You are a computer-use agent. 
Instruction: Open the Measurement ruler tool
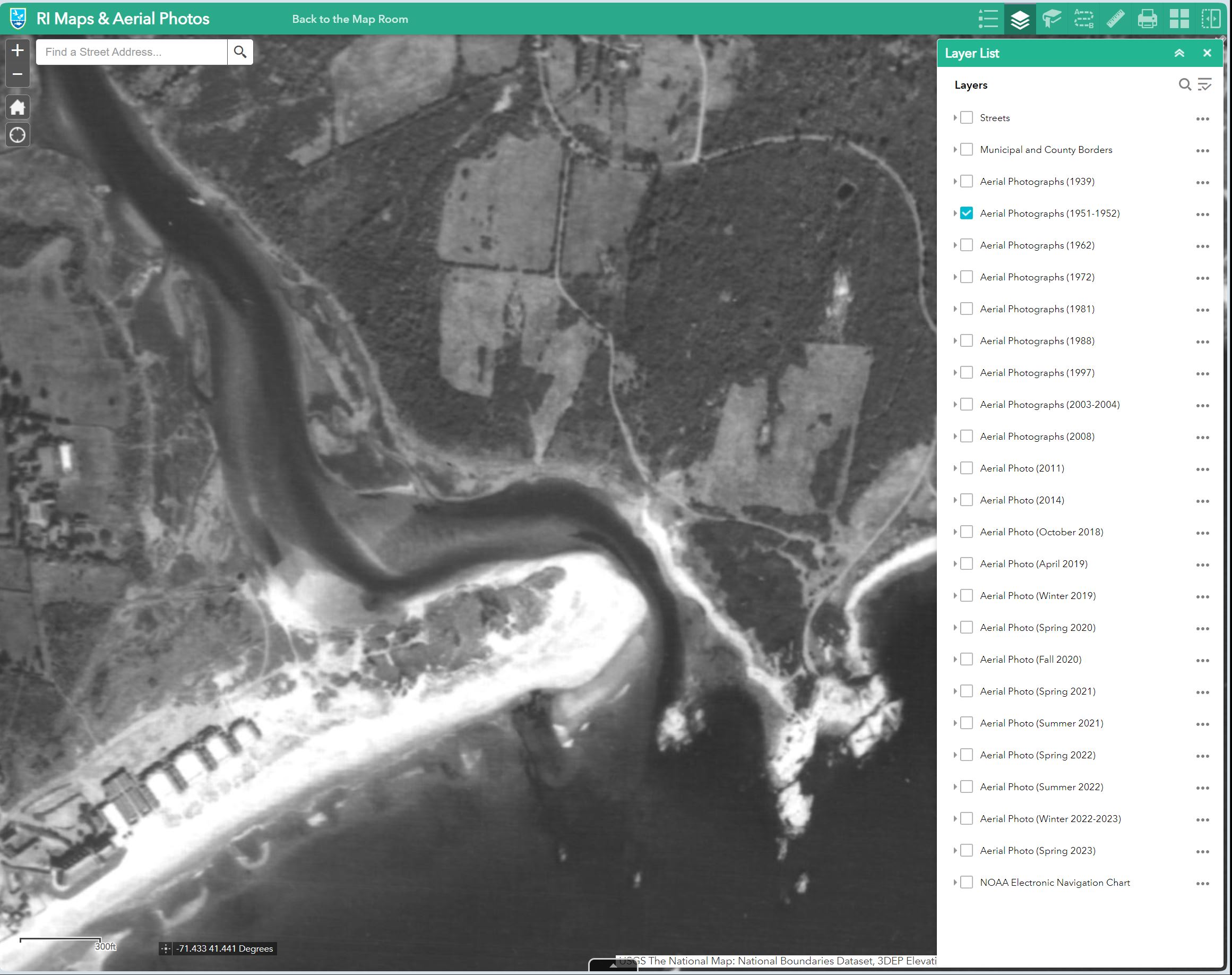(1115, 19)
